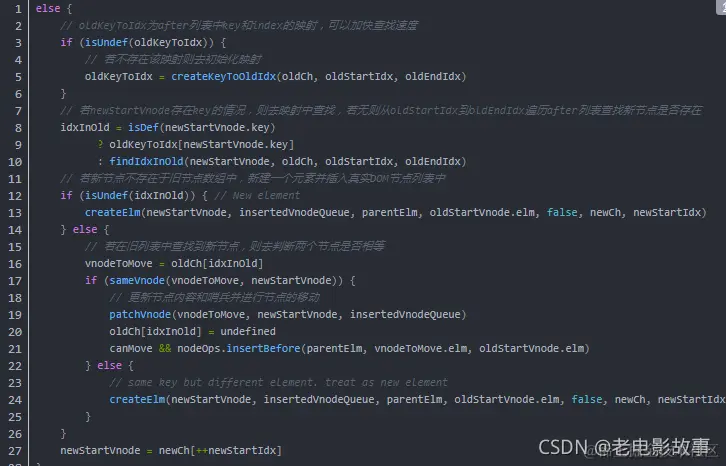Click line number 24 in the gutter

tap(15, 400)
